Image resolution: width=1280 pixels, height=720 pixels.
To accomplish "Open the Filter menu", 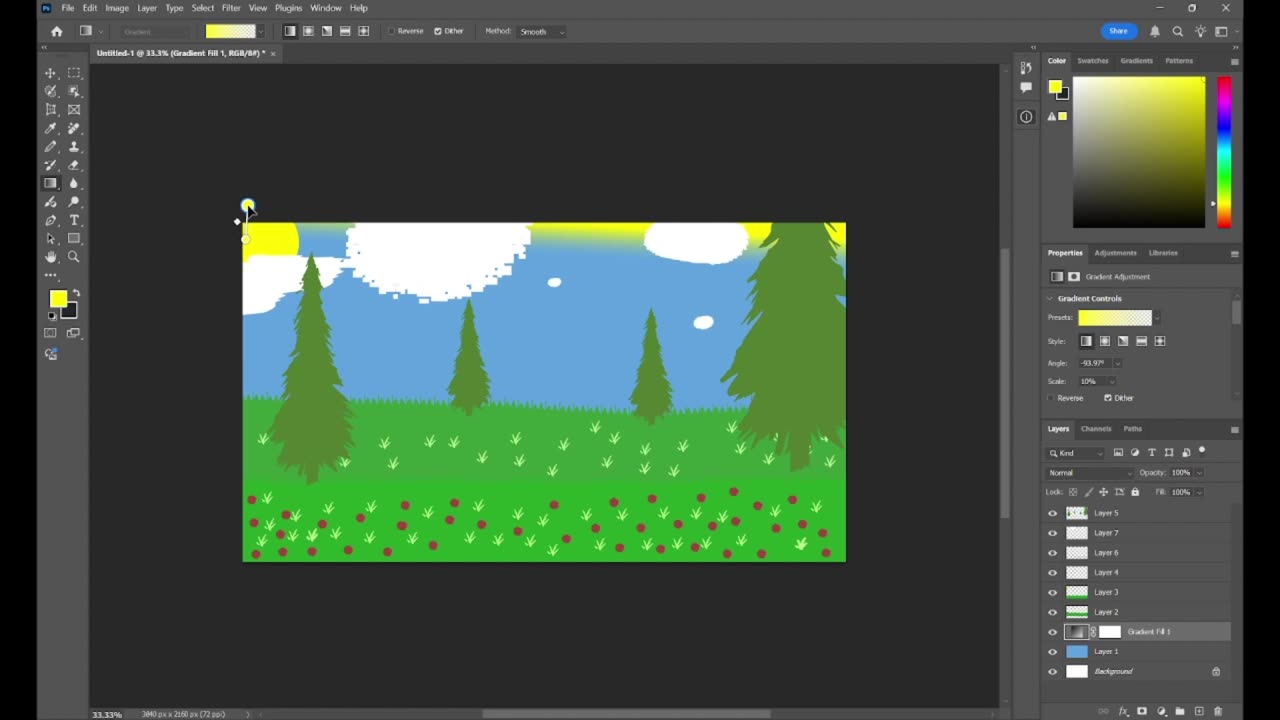I will tap(231, 8).
